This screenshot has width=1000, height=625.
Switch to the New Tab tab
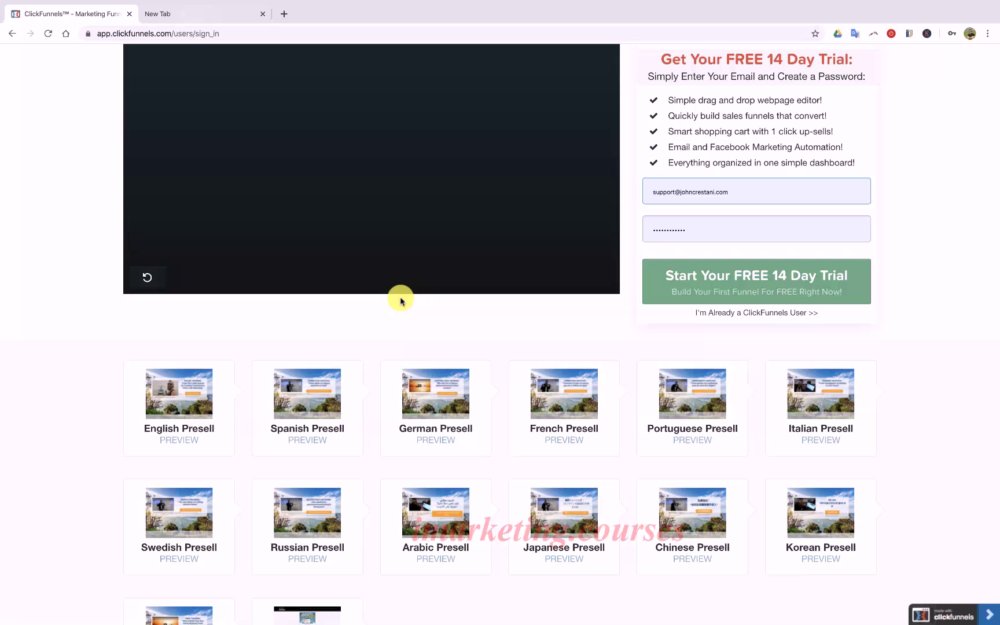[203, 13]
